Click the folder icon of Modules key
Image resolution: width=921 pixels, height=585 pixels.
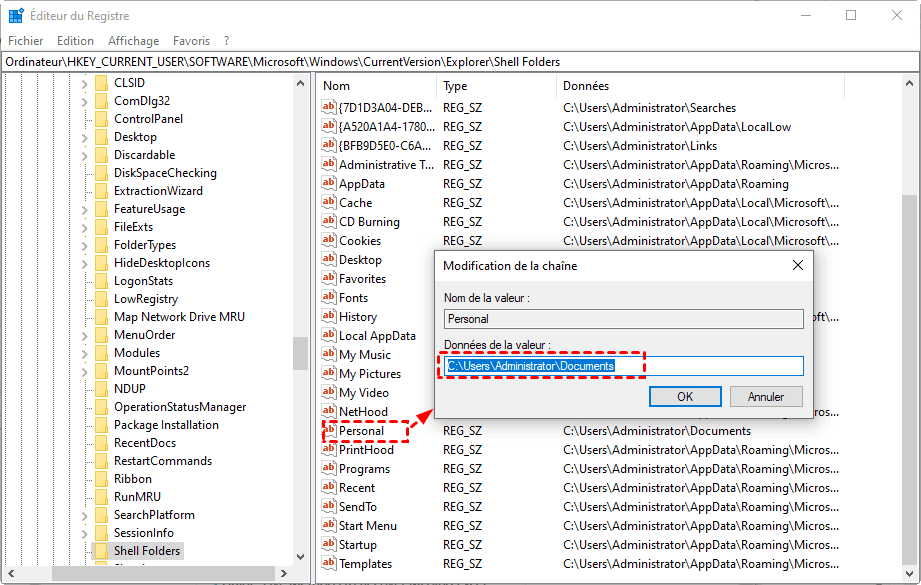tap(102, 353)
